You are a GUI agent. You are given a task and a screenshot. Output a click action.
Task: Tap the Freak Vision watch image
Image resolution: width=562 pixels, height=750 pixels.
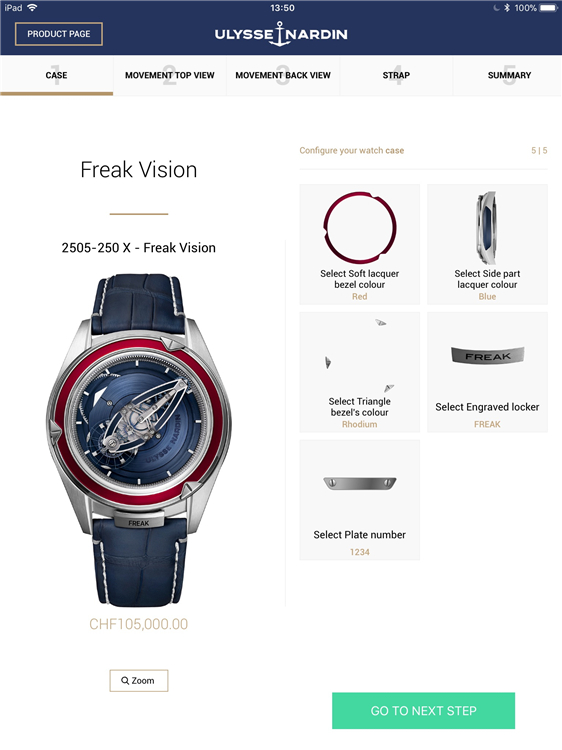coord(139,440)
